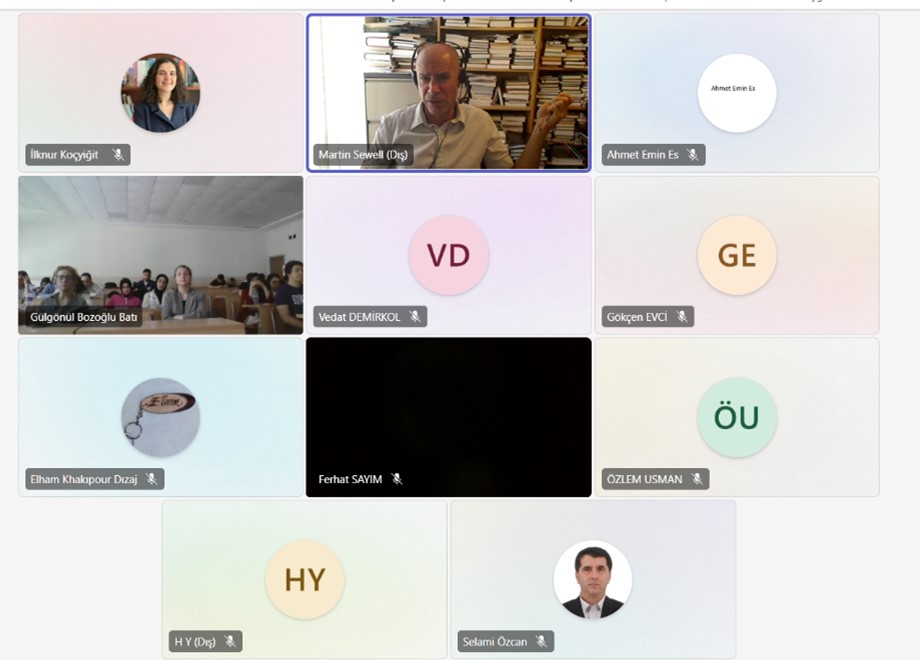Click the Martin Sewell (Dış) name label
The image size is (920, 660).
point(363,155)
